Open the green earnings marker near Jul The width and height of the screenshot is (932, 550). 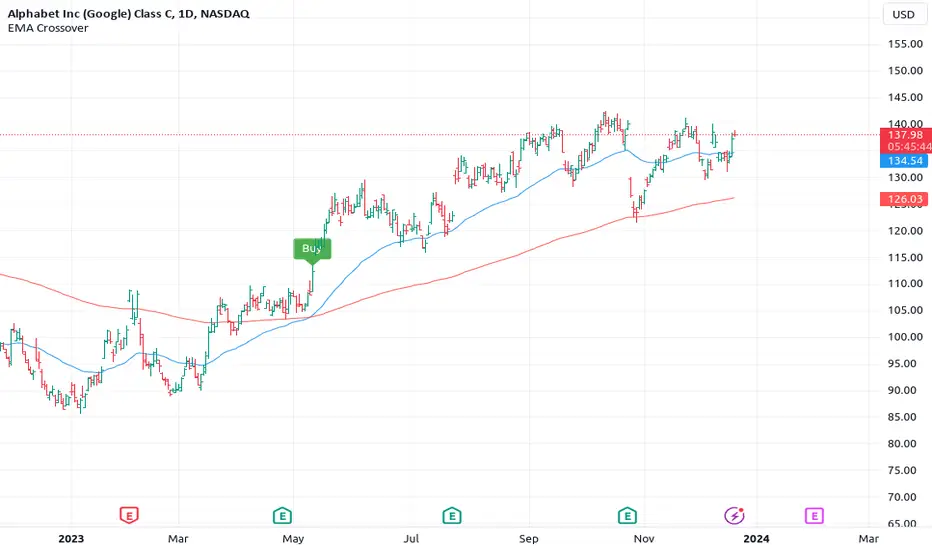tap(452, 516)
